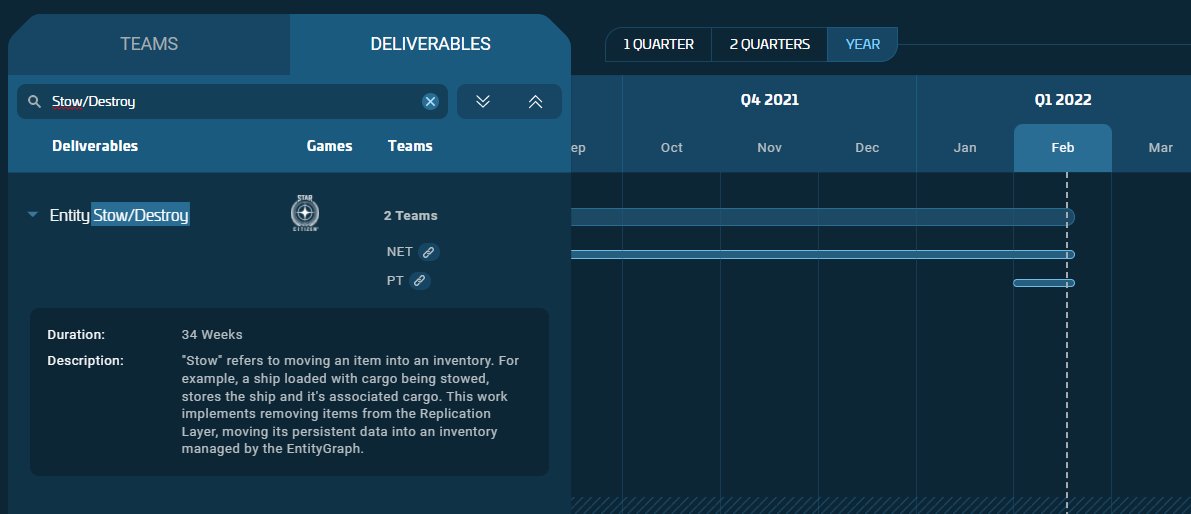Switch to the TEAMS tab
This screenshot has height=514, width=1191.
[149, 44]
